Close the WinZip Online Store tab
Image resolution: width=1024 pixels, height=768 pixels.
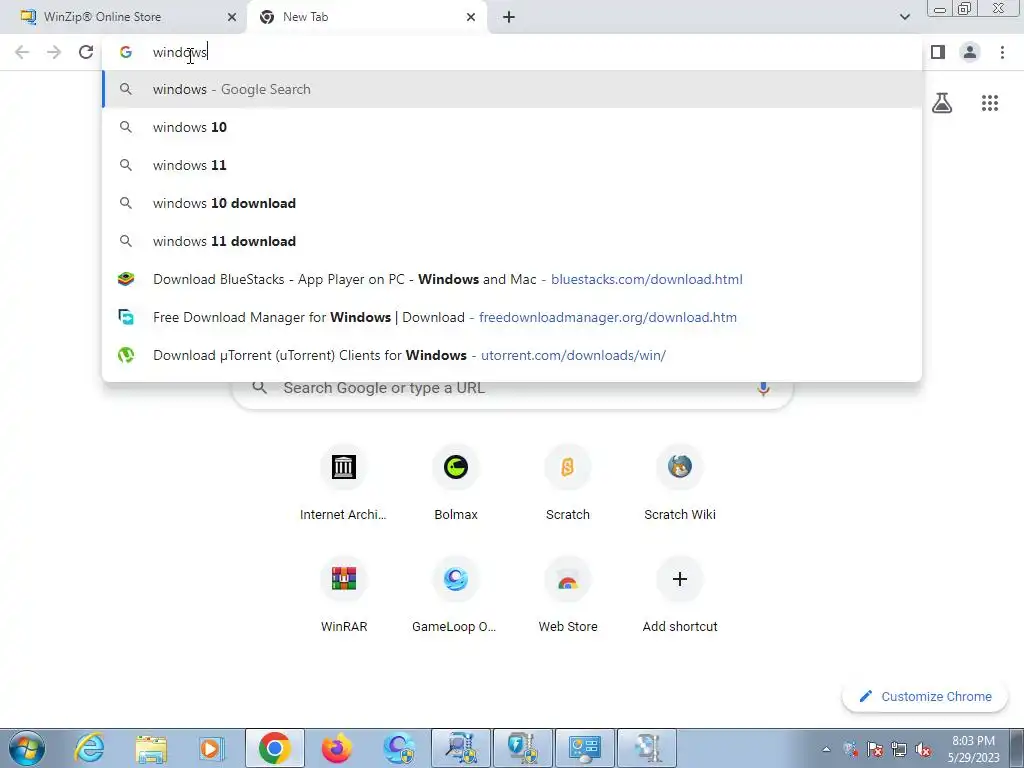(231, 18)
